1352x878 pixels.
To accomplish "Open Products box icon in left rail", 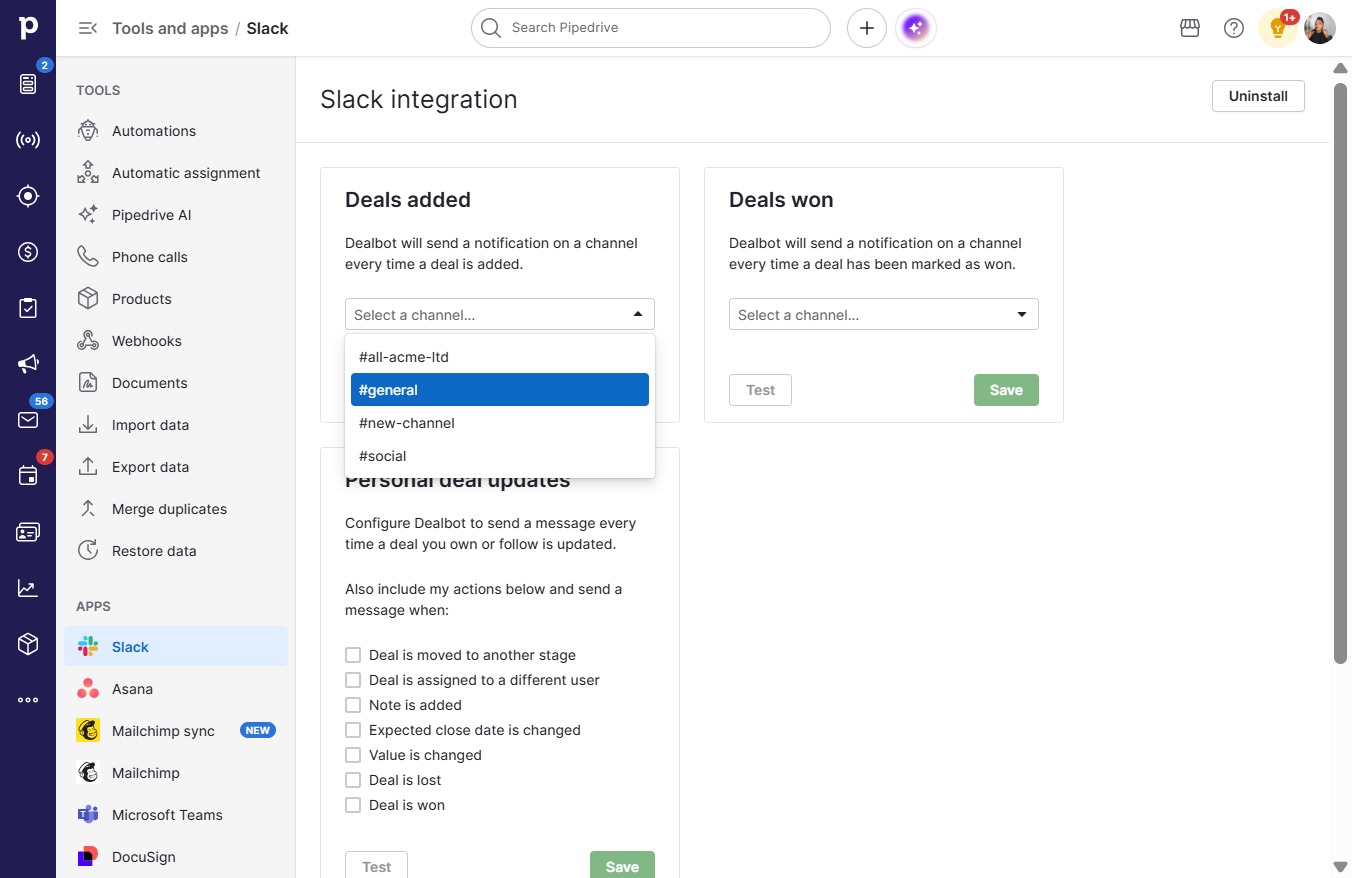I will coord(28,644).
